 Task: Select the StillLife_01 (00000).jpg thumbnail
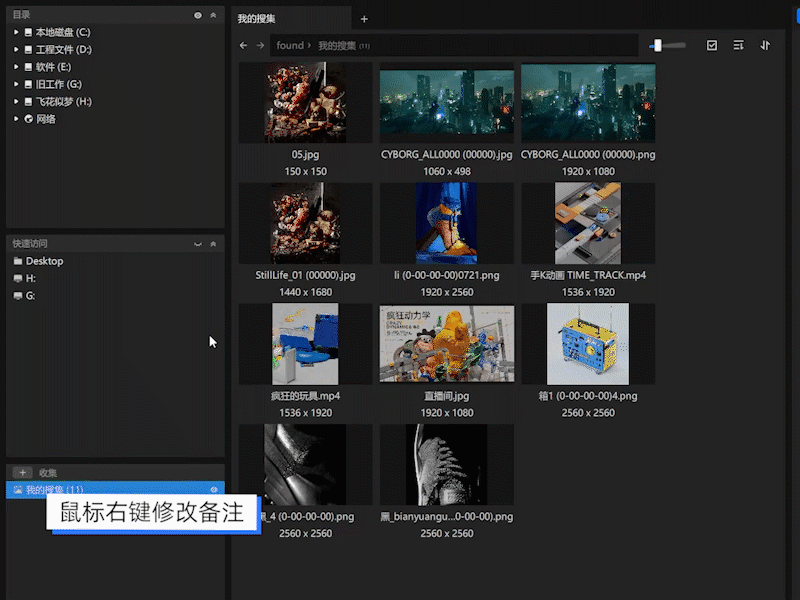point(305,223)
